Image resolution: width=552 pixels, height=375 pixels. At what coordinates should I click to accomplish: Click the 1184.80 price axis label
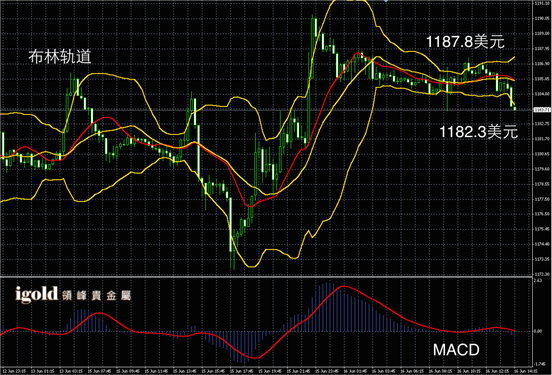point(542,94)
